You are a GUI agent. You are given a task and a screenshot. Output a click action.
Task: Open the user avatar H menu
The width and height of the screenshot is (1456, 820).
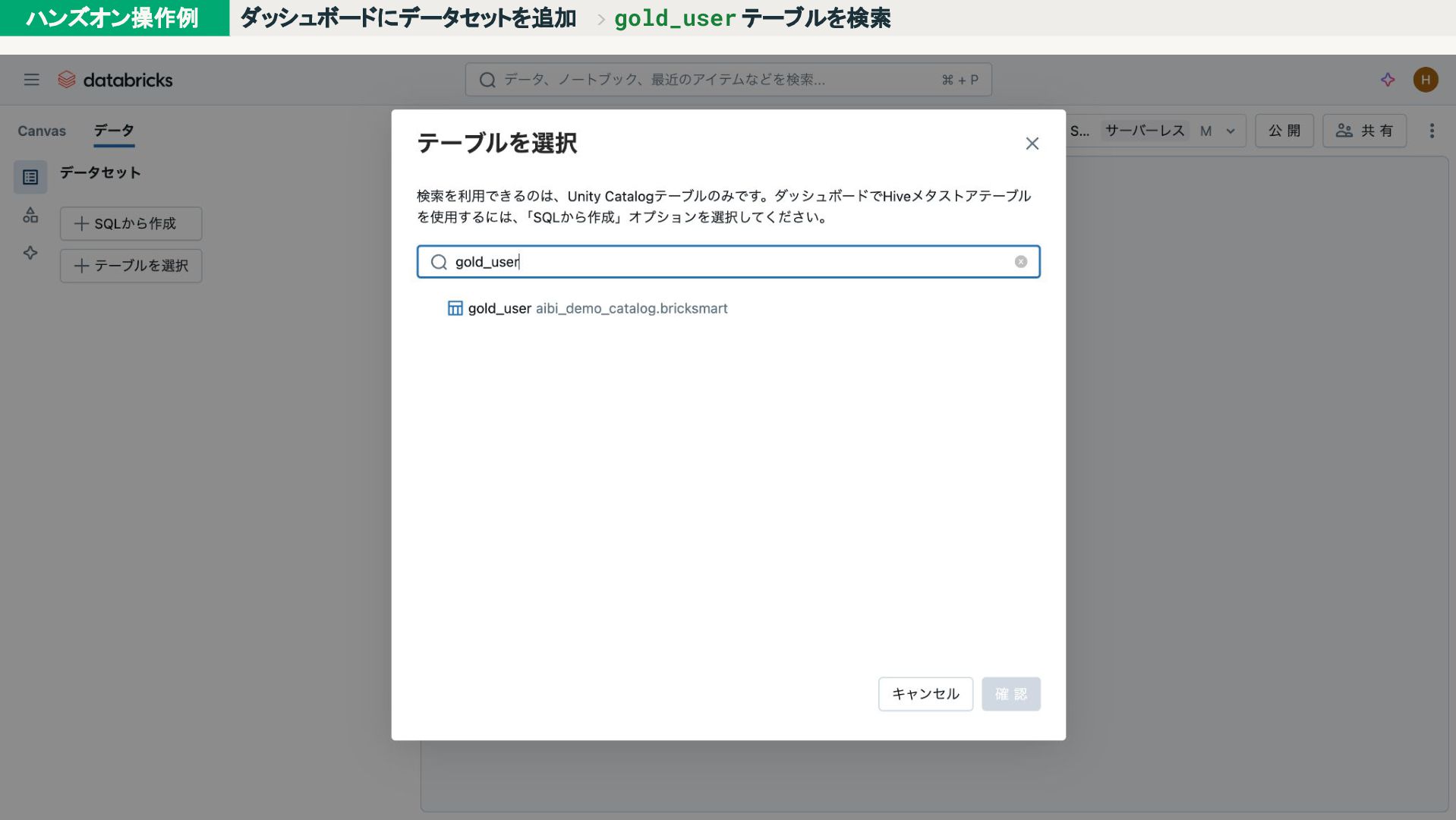point(1425,80)
